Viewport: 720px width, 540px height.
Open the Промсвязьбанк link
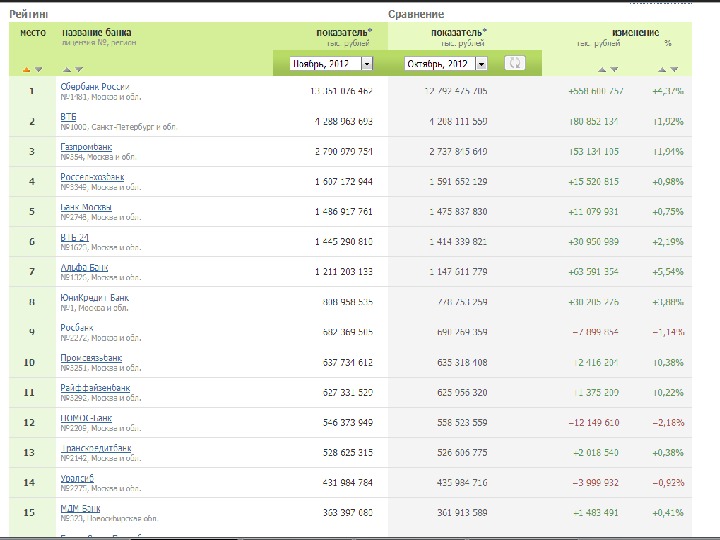tap(91, 358)
